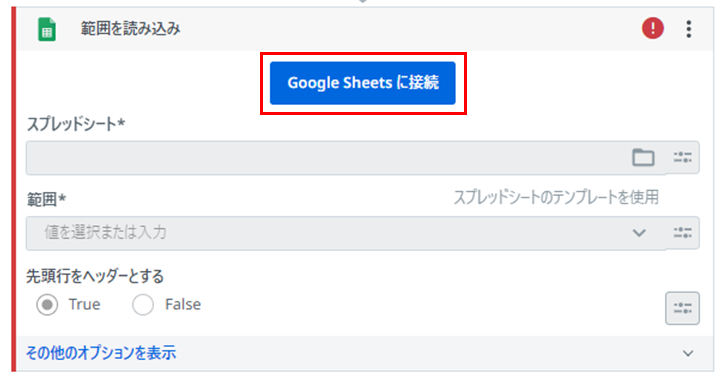Click the folder browse icon for spreadsheet
Screen dimensions: 723x386
pos(643,158)
